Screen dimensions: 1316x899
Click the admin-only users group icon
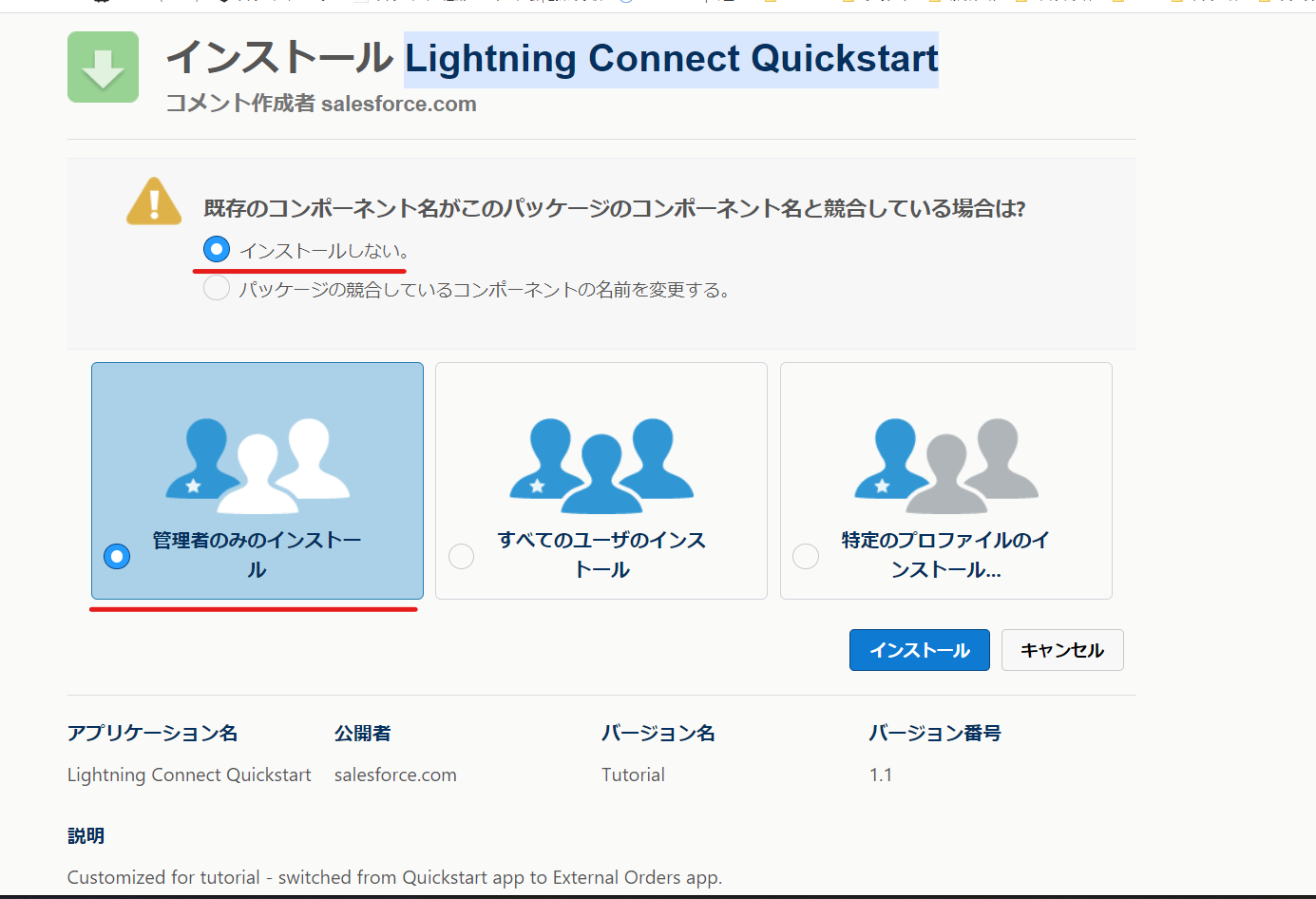click(257, 466)
